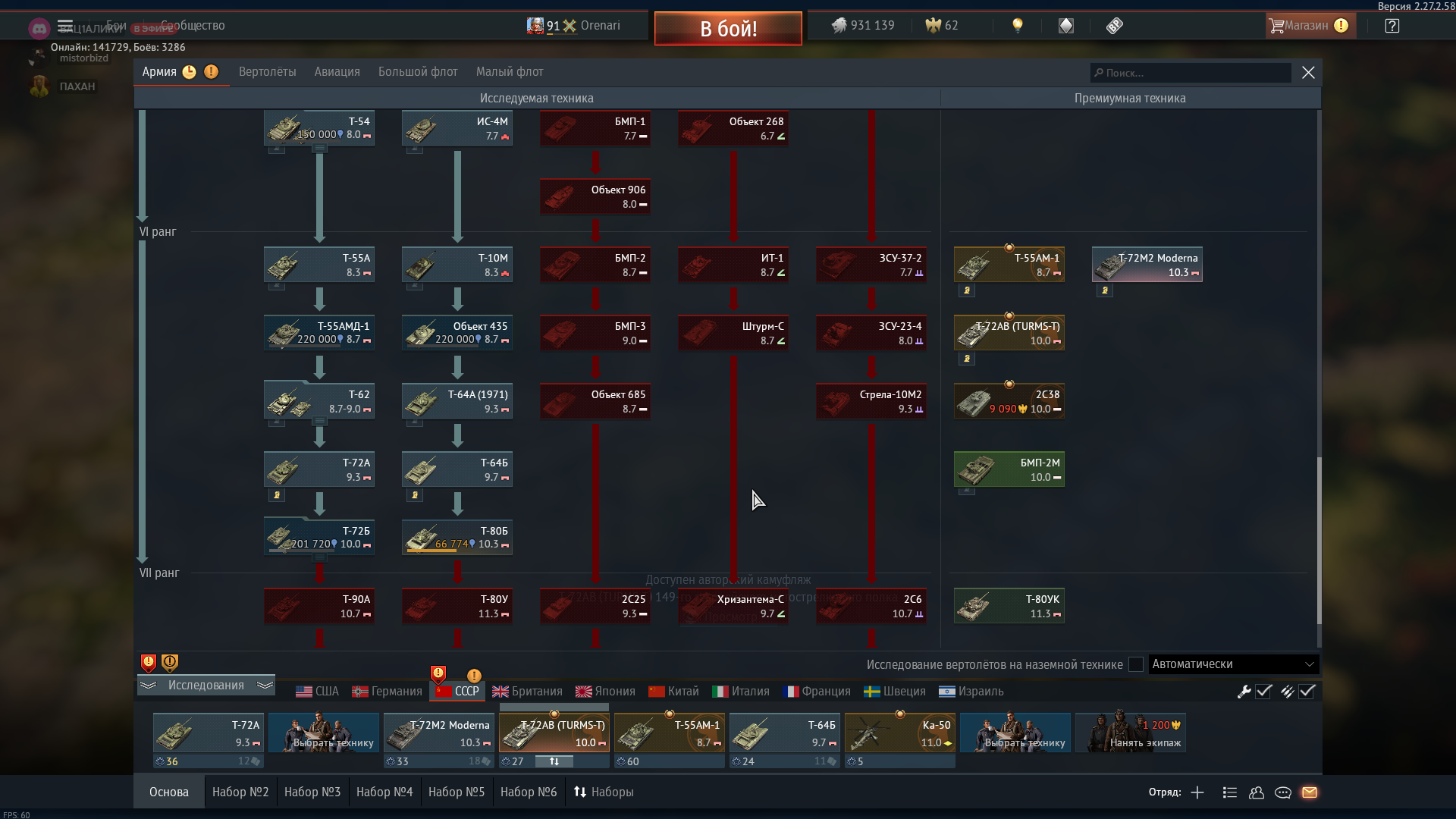This screenshot has width=1456, height=819.
Task: Click the В бой! battle button
Action: (x=728, y=29)
